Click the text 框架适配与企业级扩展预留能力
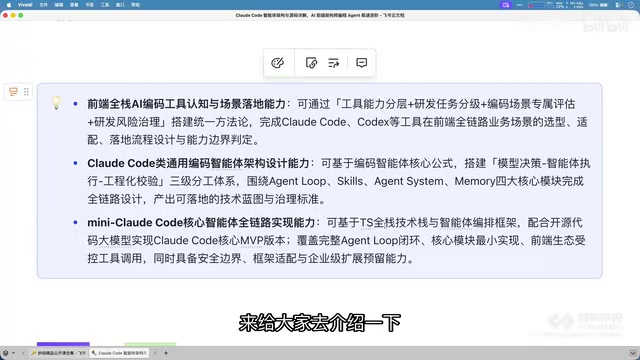The height and width of the screenshot is (360, 640). pos(330,258)
